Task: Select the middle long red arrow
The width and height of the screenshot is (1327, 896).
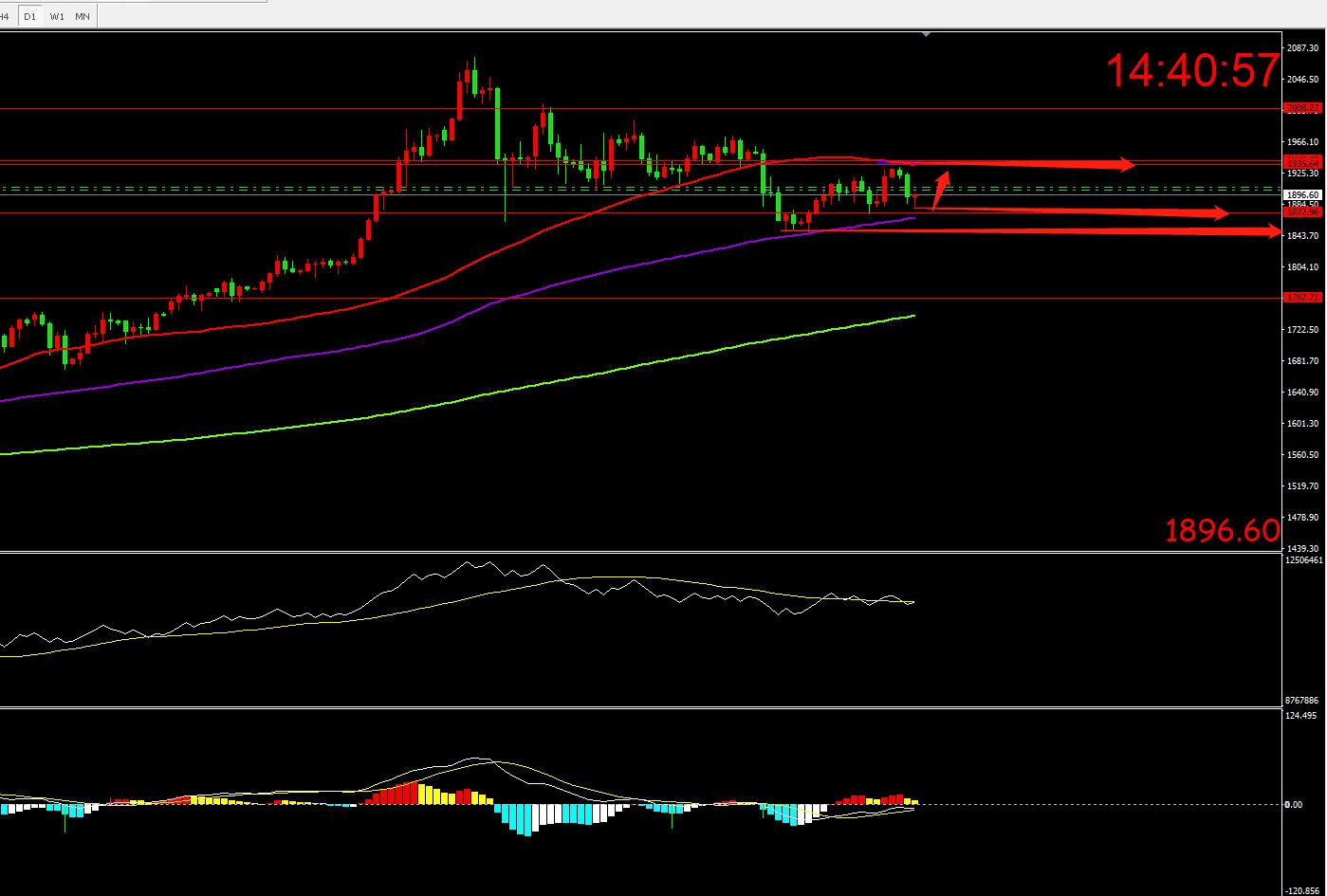Action: 1072,211
